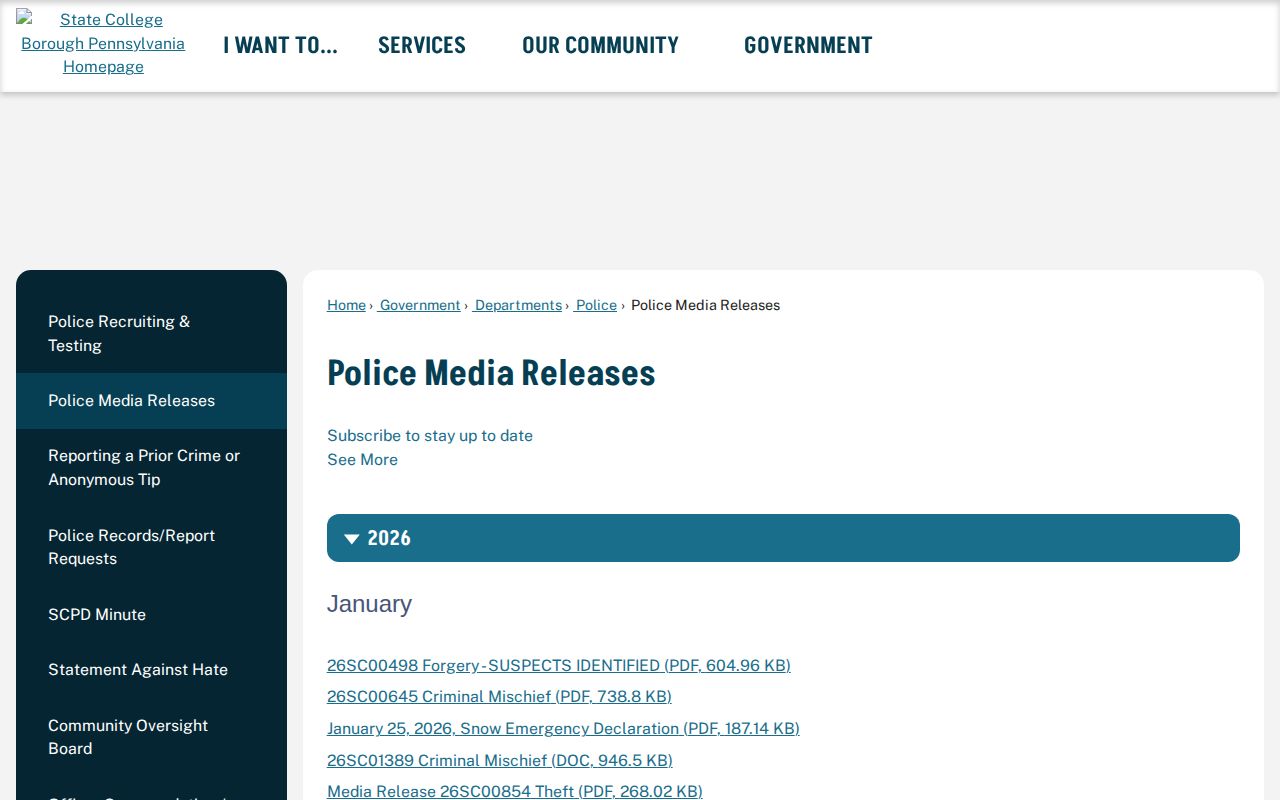
Task: Click the January month heading
Action: (369, 604)
